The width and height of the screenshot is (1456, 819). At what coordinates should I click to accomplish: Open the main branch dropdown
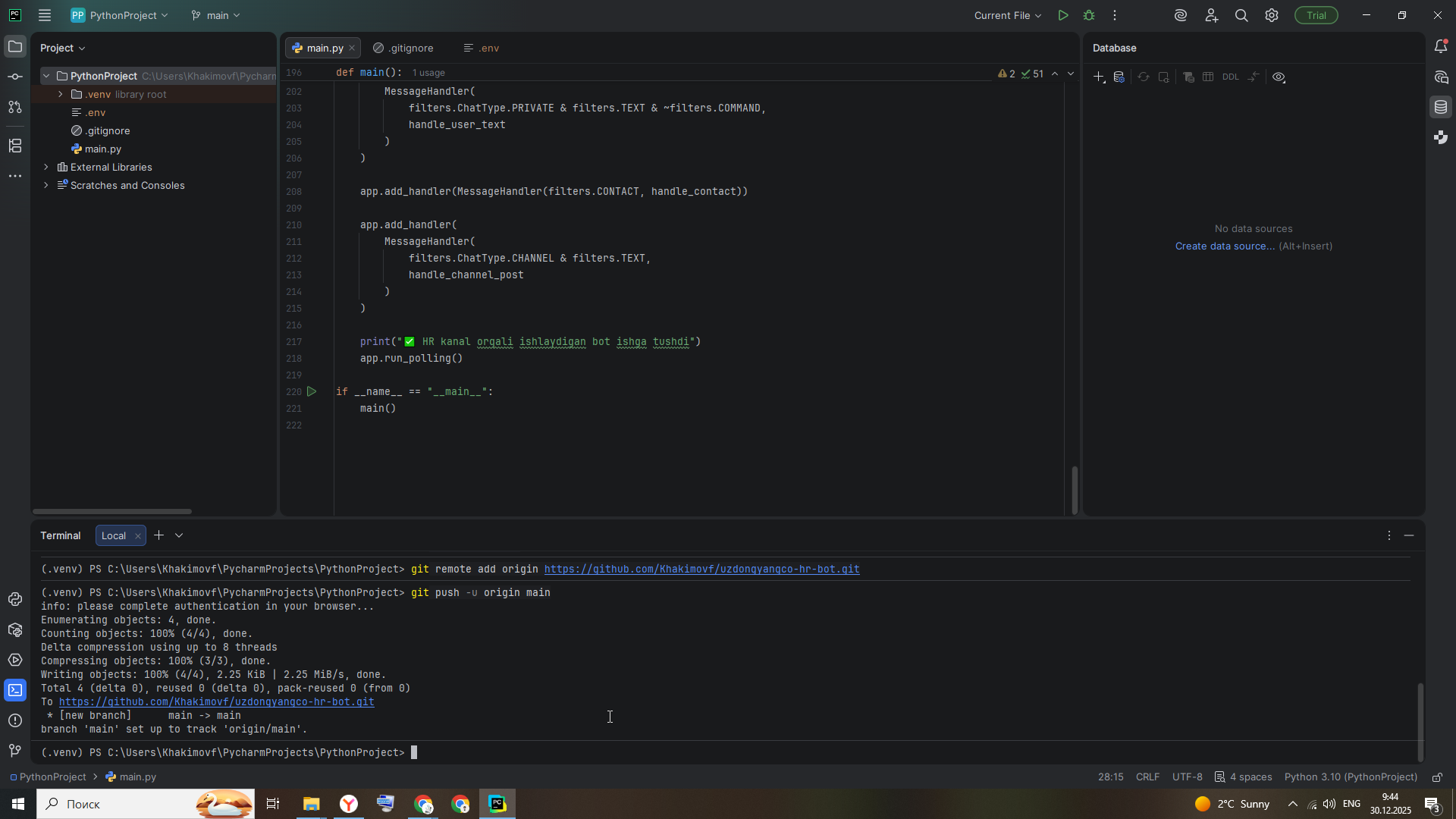tap(216, 15)
